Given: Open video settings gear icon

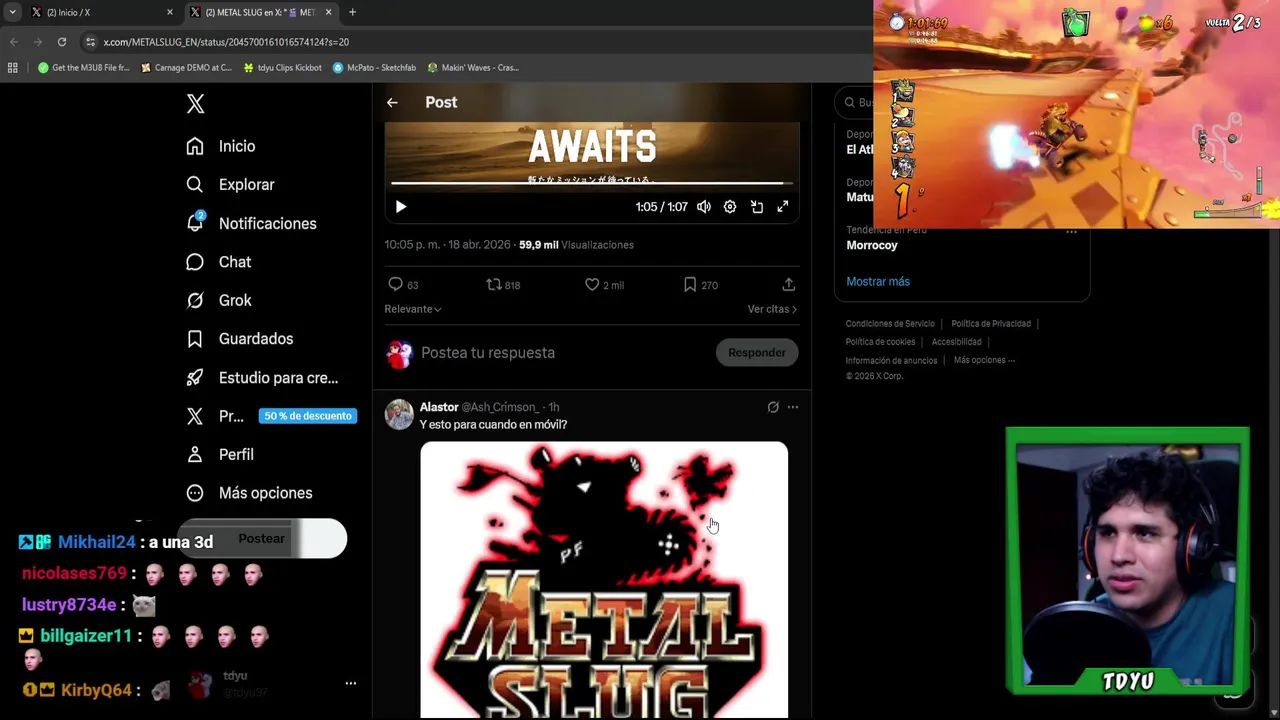Looking at the screenshot, I should (x=730, y=207).
